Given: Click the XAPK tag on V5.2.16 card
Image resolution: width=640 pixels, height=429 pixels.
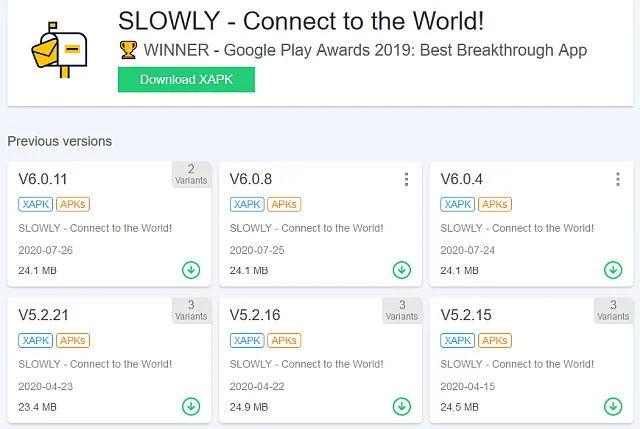Looking at the screenshot, I should point(247,340).
